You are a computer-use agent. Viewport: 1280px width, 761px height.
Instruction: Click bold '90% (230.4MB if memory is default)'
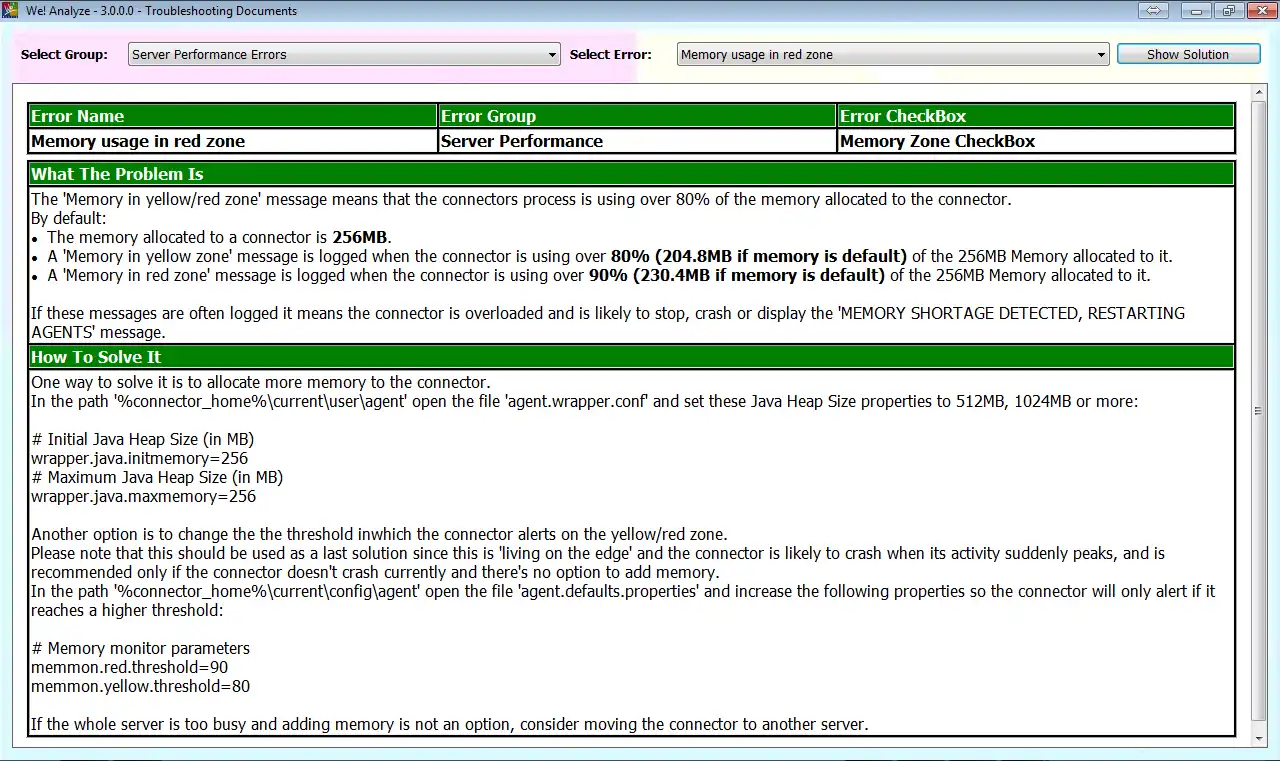click(737, 275)
